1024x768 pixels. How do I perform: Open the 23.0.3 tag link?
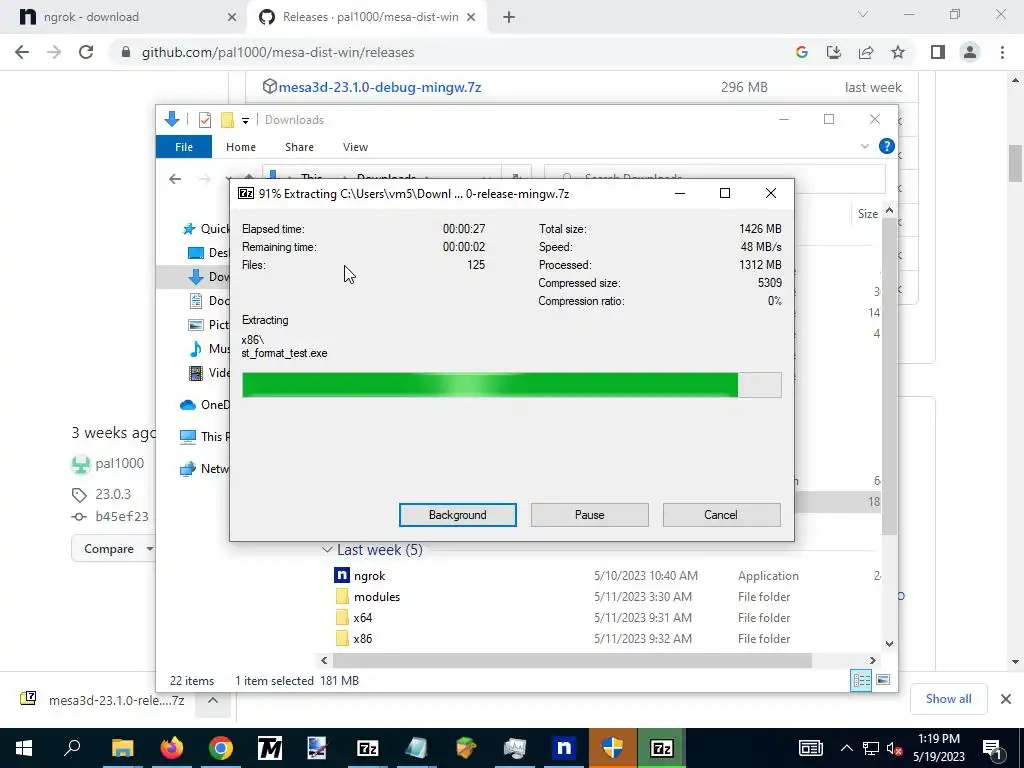click(x=113, y=494)
